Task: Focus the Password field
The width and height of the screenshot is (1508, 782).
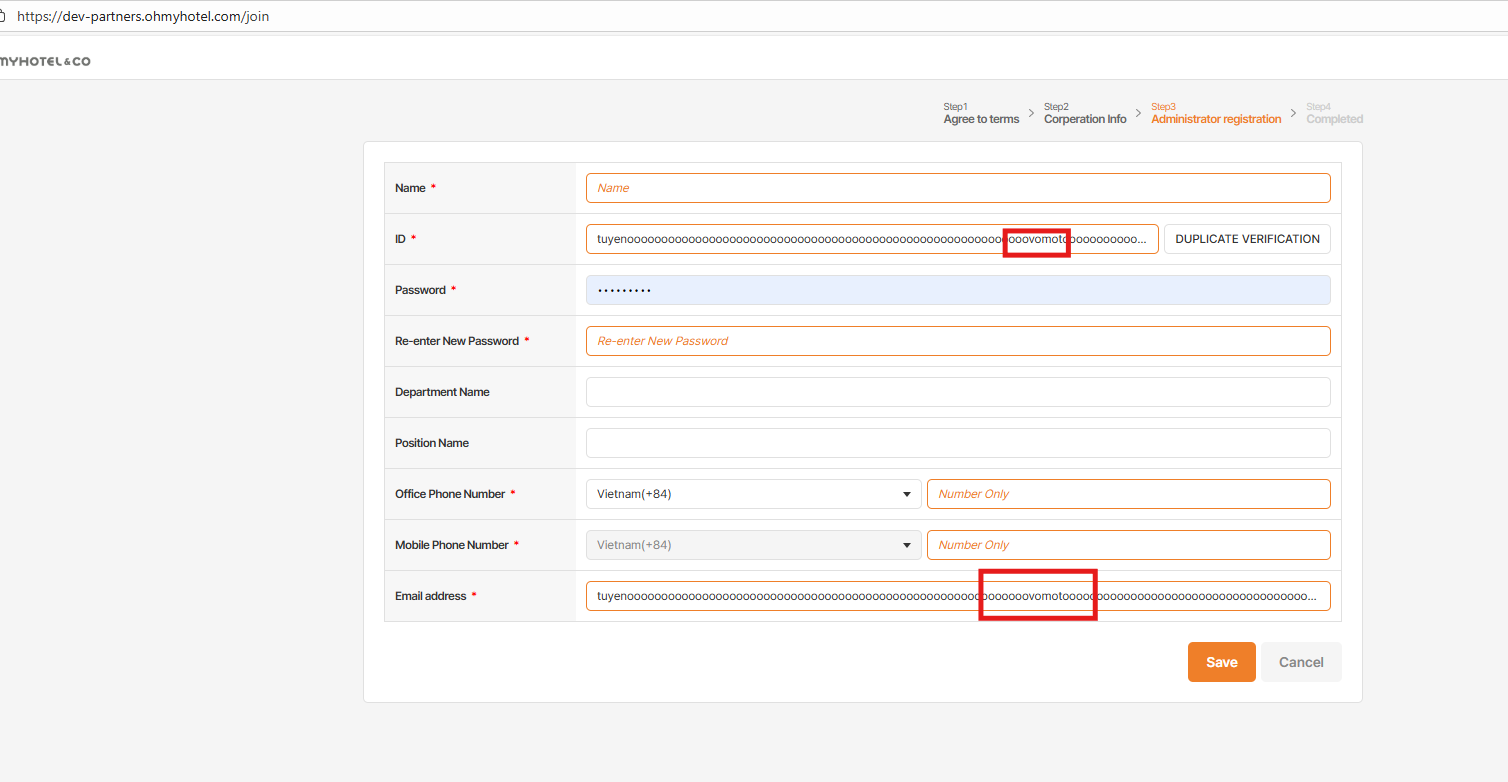Action: pyautogui.click(x=957, y=290)
